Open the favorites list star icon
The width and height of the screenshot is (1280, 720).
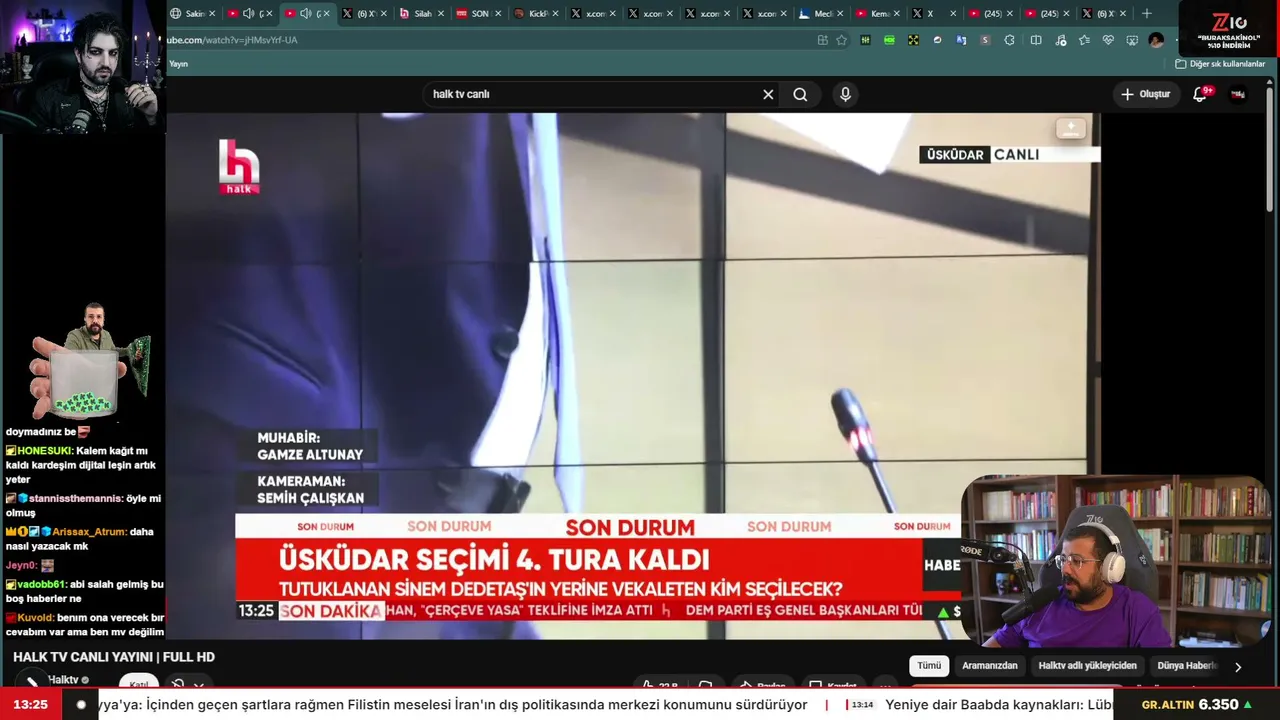point(1084,40)
